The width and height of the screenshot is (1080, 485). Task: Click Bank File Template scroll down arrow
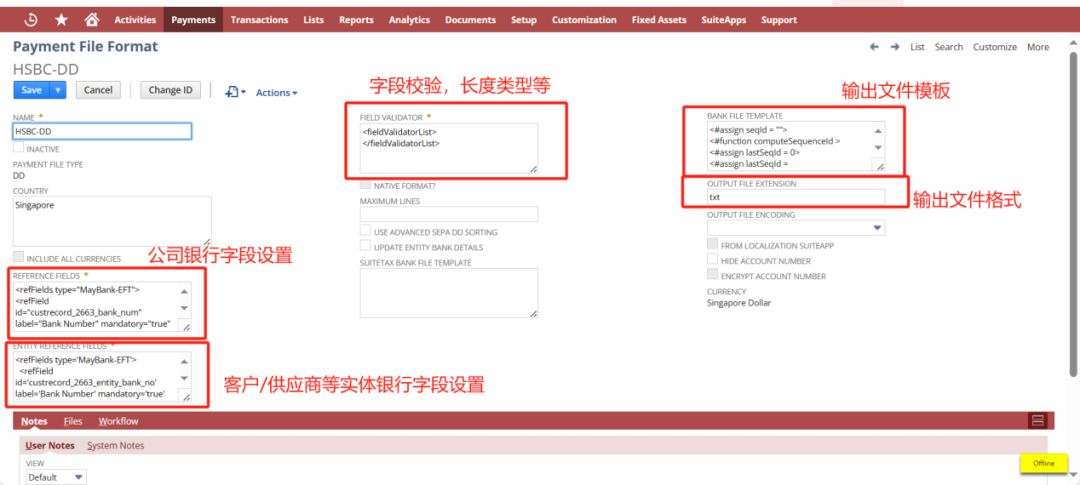pyautogui.click(x=878, y=147)
